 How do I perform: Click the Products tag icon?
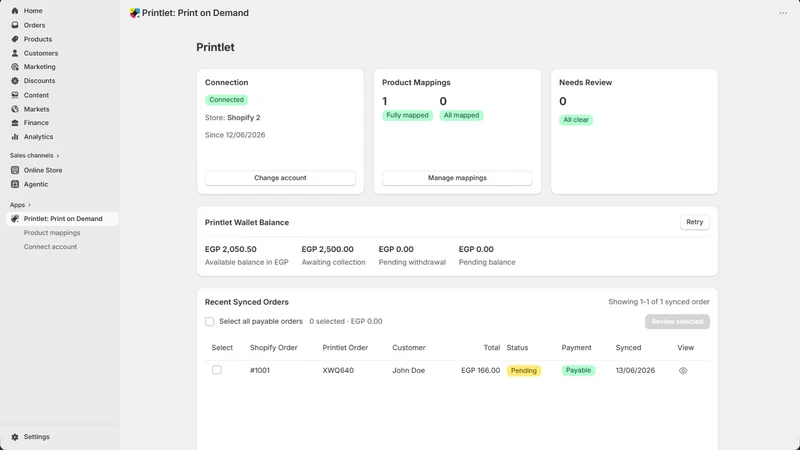pos(15,39)
